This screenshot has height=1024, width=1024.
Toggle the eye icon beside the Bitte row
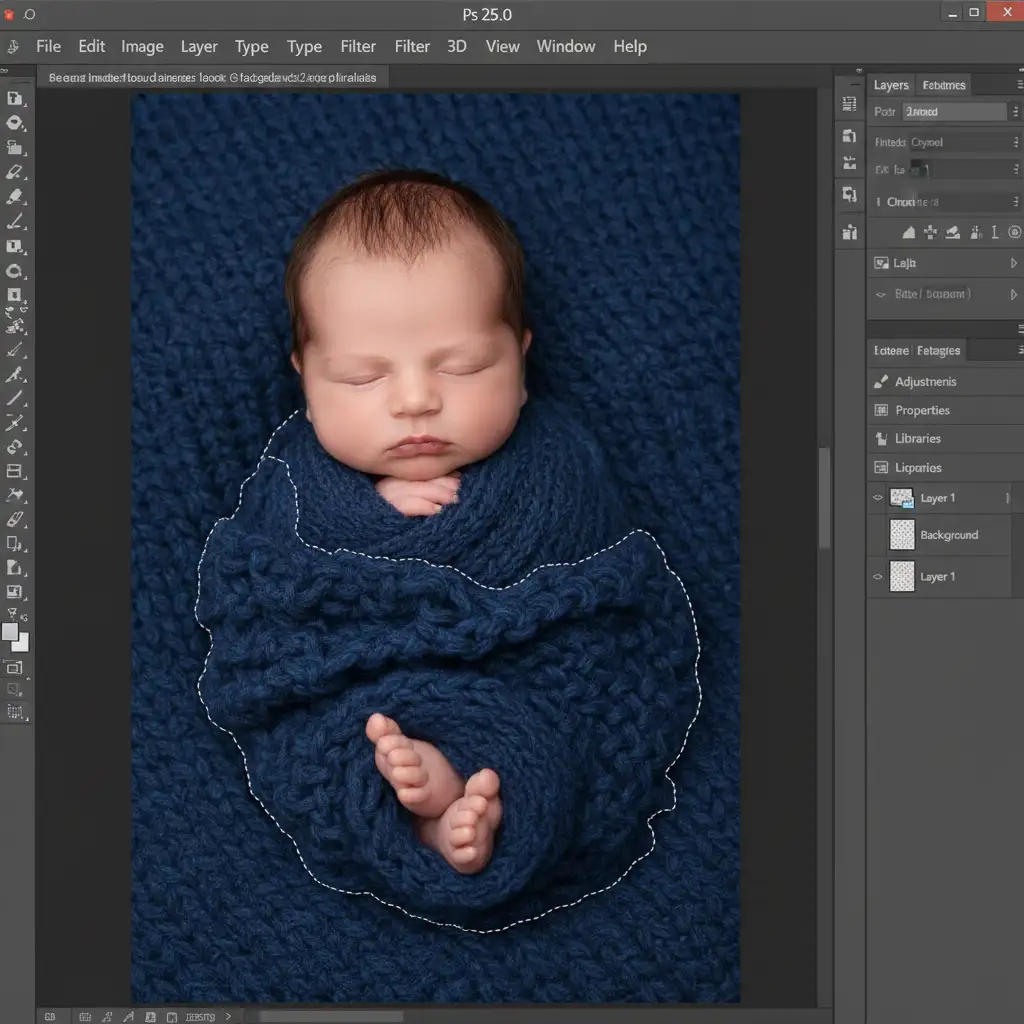pos(880,295)
